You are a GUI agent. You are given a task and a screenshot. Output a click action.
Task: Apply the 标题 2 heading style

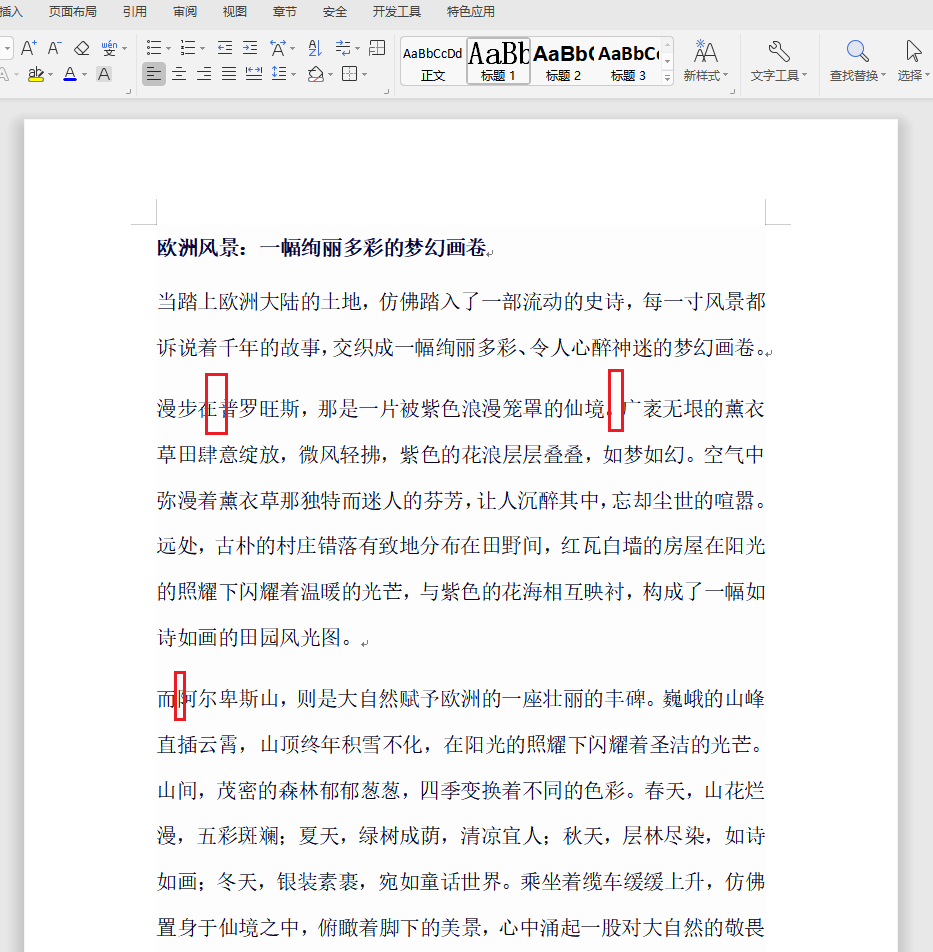click(563, 60)
